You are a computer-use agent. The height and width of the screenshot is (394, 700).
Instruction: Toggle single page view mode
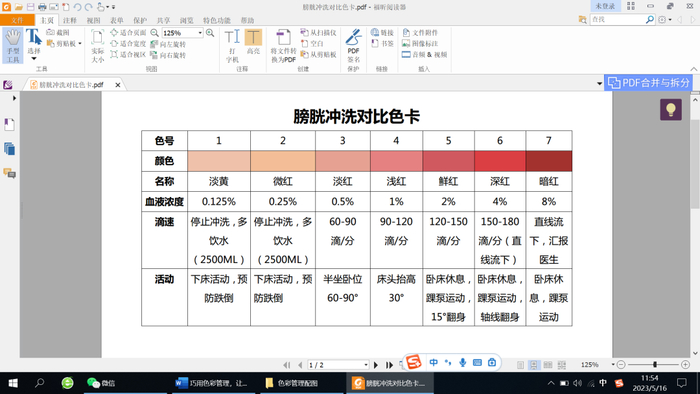click(x=521, y=365)
